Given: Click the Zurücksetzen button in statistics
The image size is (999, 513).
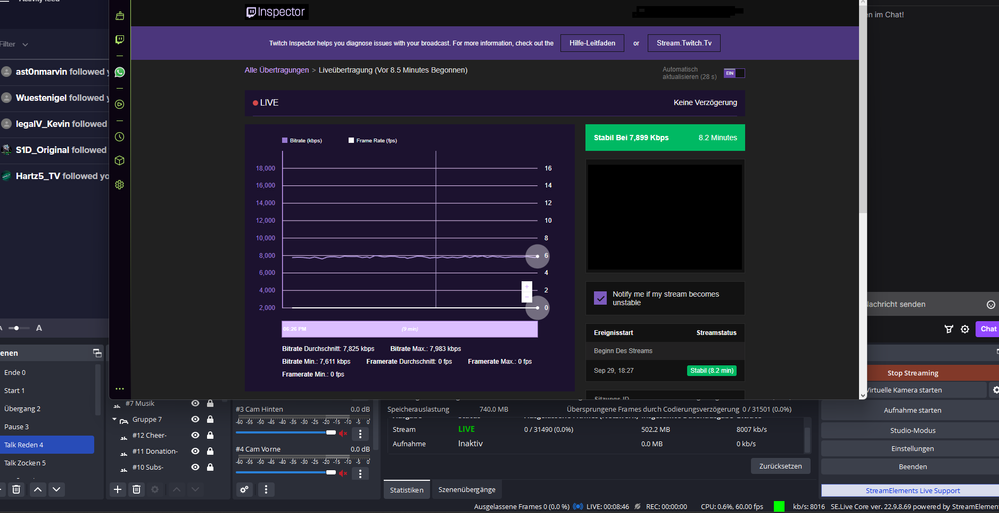Looking at the screenshot, I should click(x=780, y=466).
